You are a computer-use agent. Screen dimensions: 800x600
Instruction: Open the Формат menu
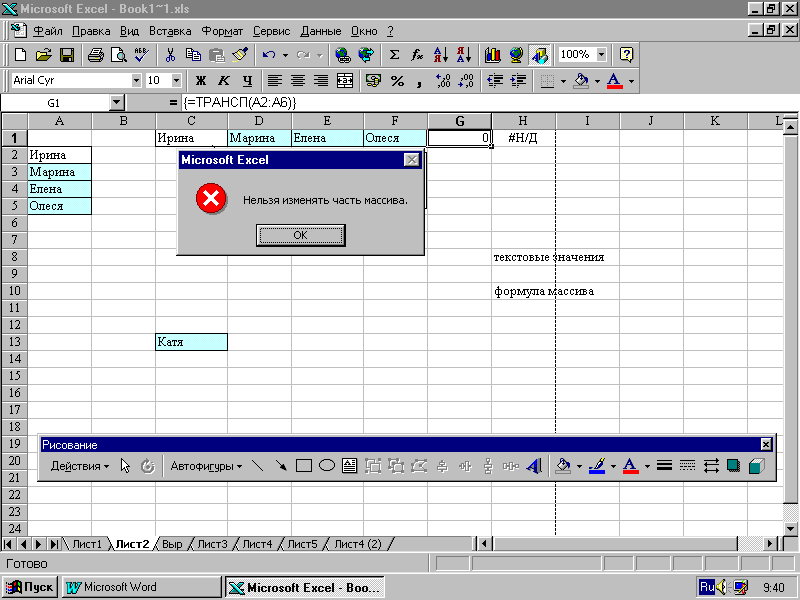[222, 31]
